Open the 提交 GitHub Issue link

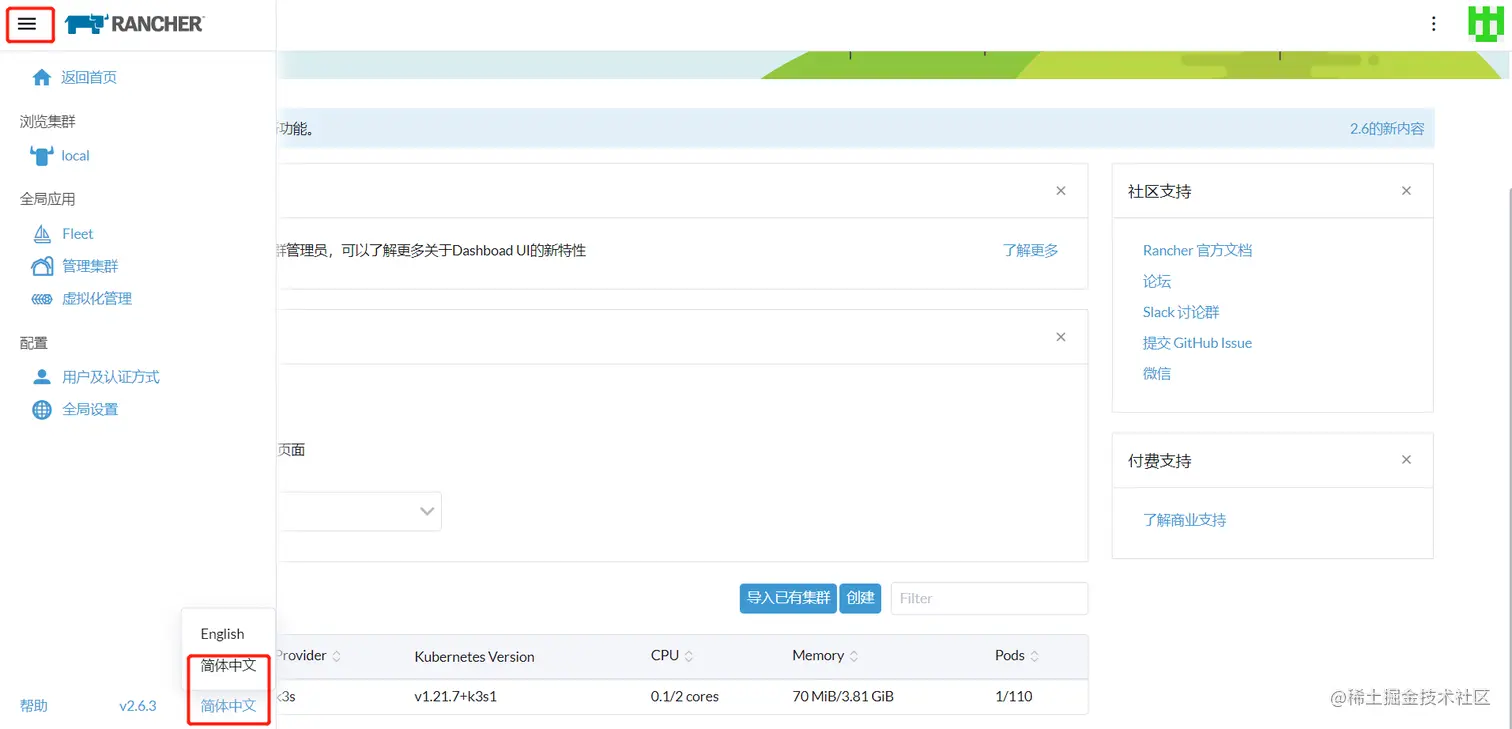point(1197,343)
